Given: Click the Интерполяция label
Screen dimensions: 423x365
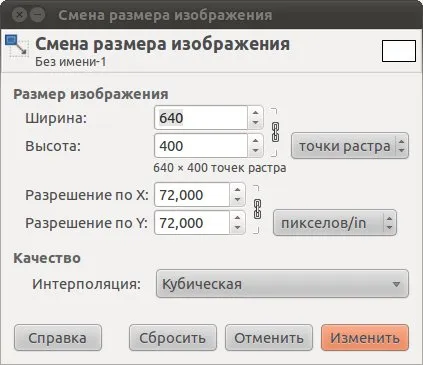Looking at the screenshot, I should [87, 284].
